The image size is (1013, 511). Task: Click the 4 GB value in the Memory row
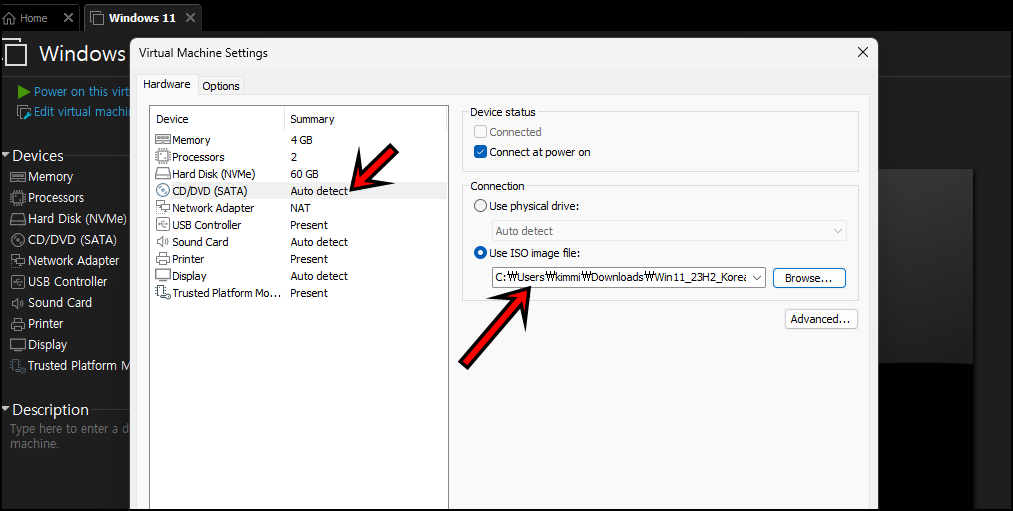(301, 140)
